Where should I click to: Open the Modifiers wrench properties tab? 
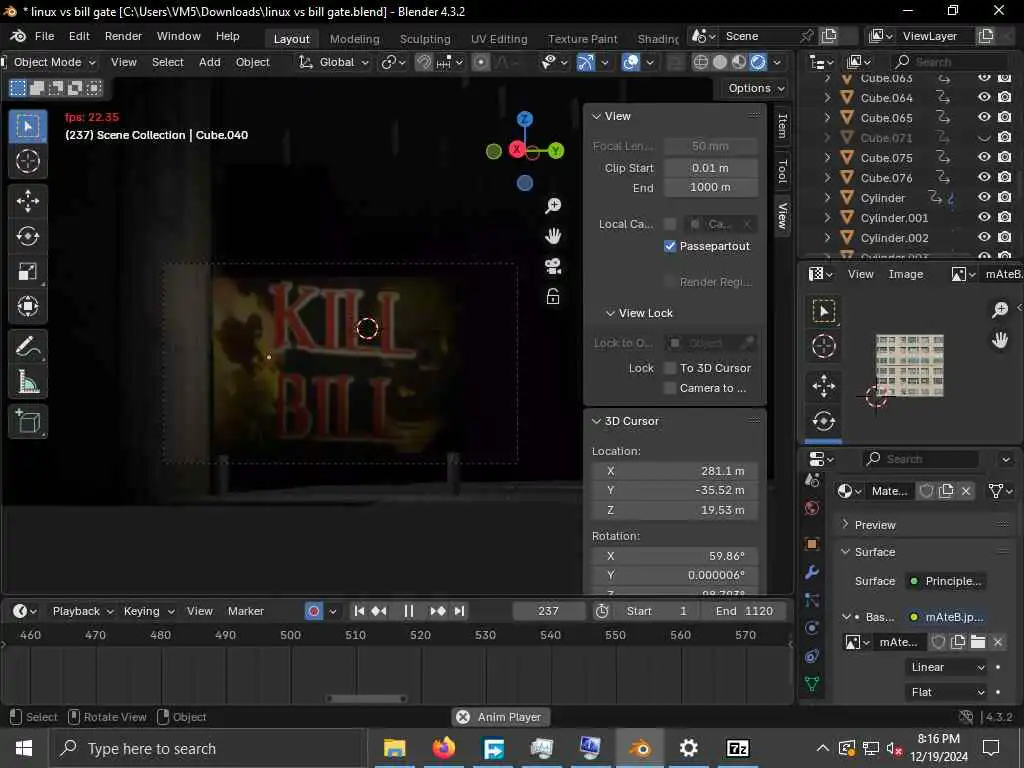point(812,572)
